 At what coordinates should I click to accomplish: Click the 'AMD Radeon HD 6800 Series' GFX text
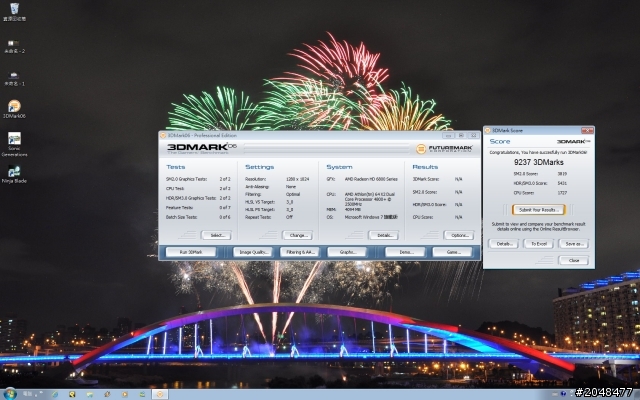coord(371,179)
